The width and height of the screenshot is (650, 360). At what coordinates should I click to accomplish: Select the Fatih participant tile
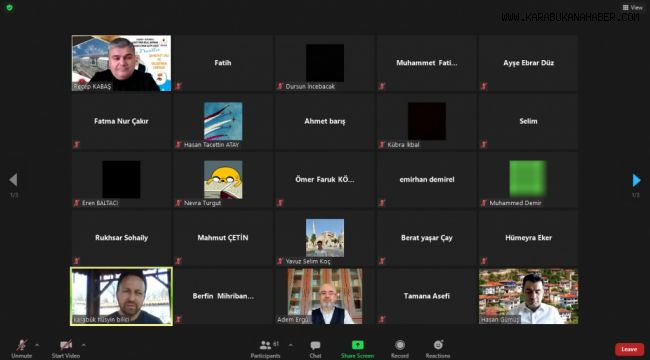(x=223, y=63)
